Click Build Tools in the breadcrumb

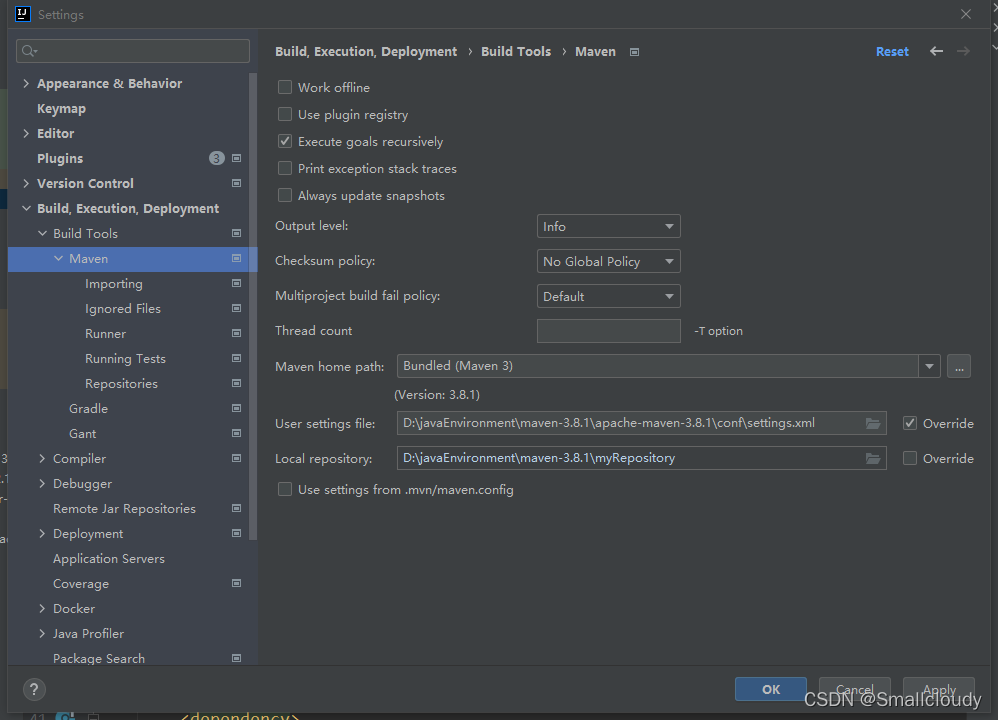(x=516, y=50)
